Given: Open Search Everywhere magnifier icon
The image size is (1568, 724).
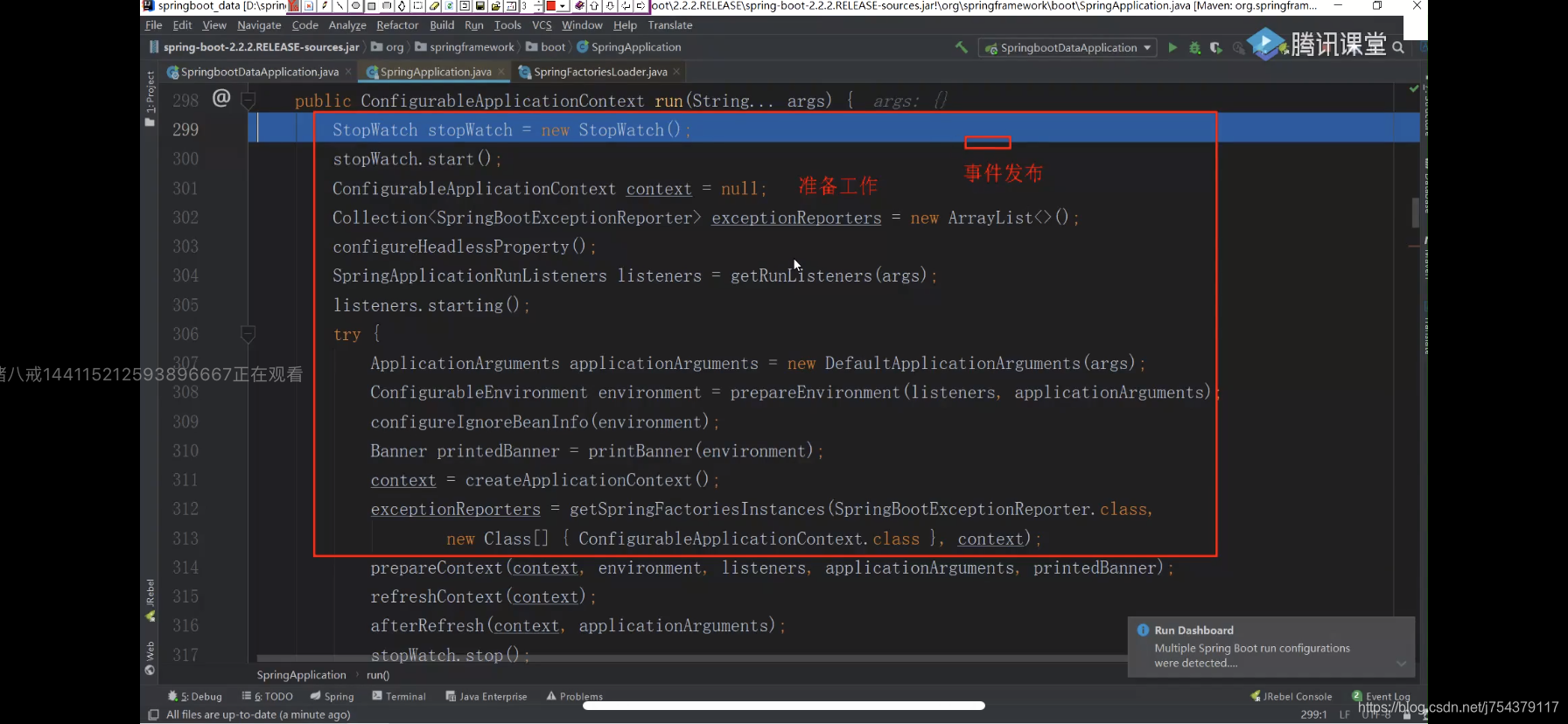Looking at the screenshot, I should pos(1398,48).
